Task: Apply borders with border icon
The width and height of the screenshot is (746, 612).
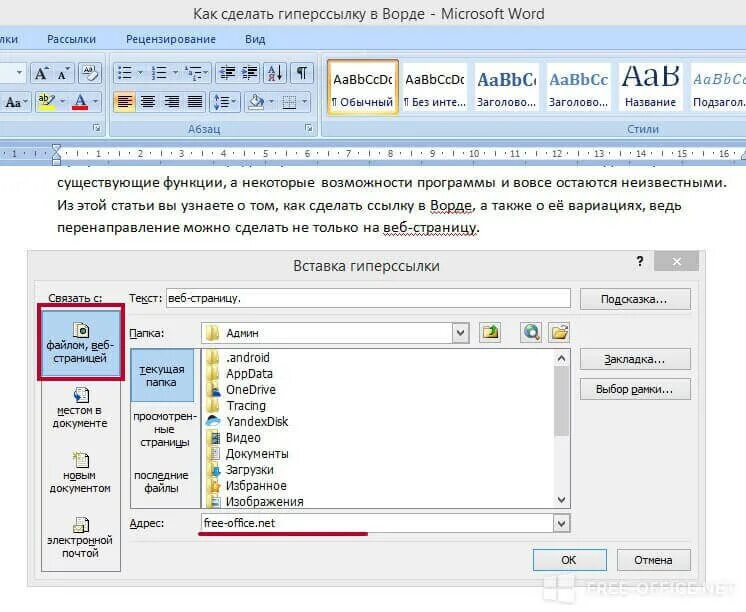Action: [x=289, y=101]
